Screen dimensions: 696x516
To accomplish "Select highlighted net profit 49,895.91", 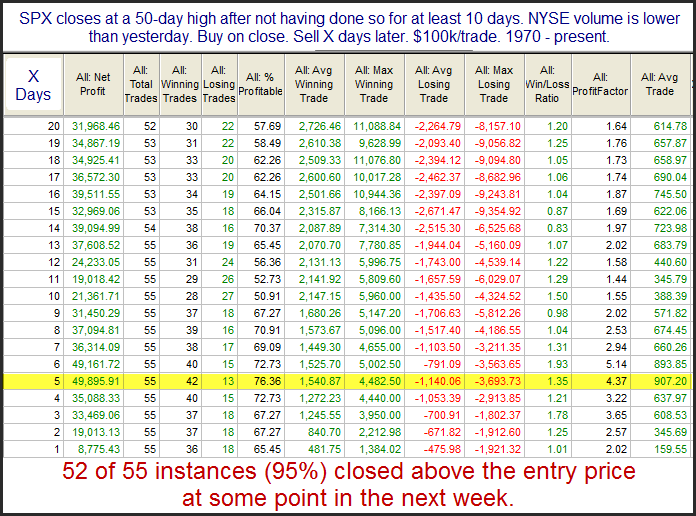I will pyautogui.click(x=96, y=381).
